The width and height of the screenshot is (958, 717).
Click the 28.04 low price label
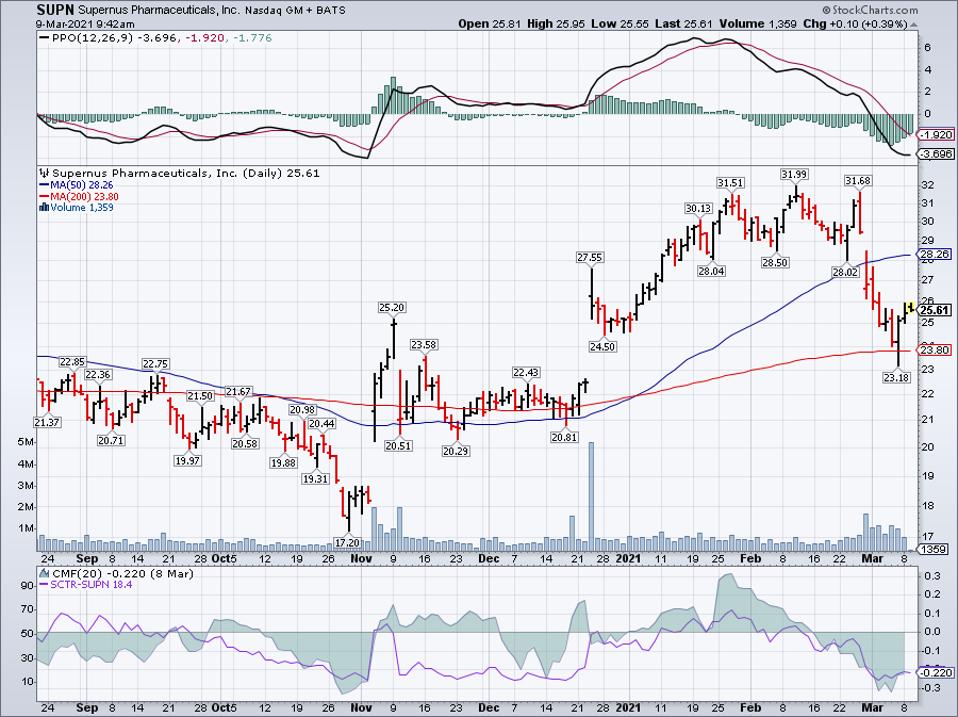[x=711, y=271]
